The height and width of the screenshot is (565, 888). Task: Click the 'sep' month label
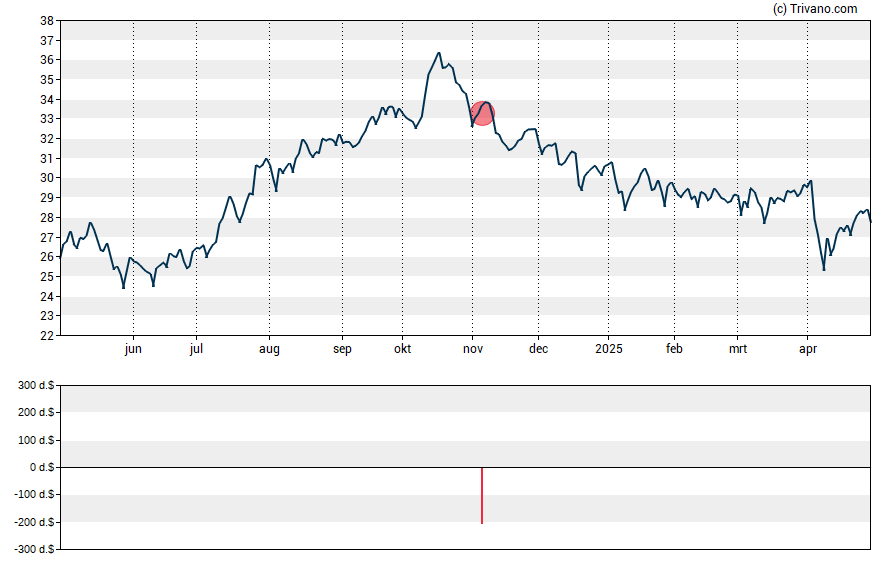[342, 349]
